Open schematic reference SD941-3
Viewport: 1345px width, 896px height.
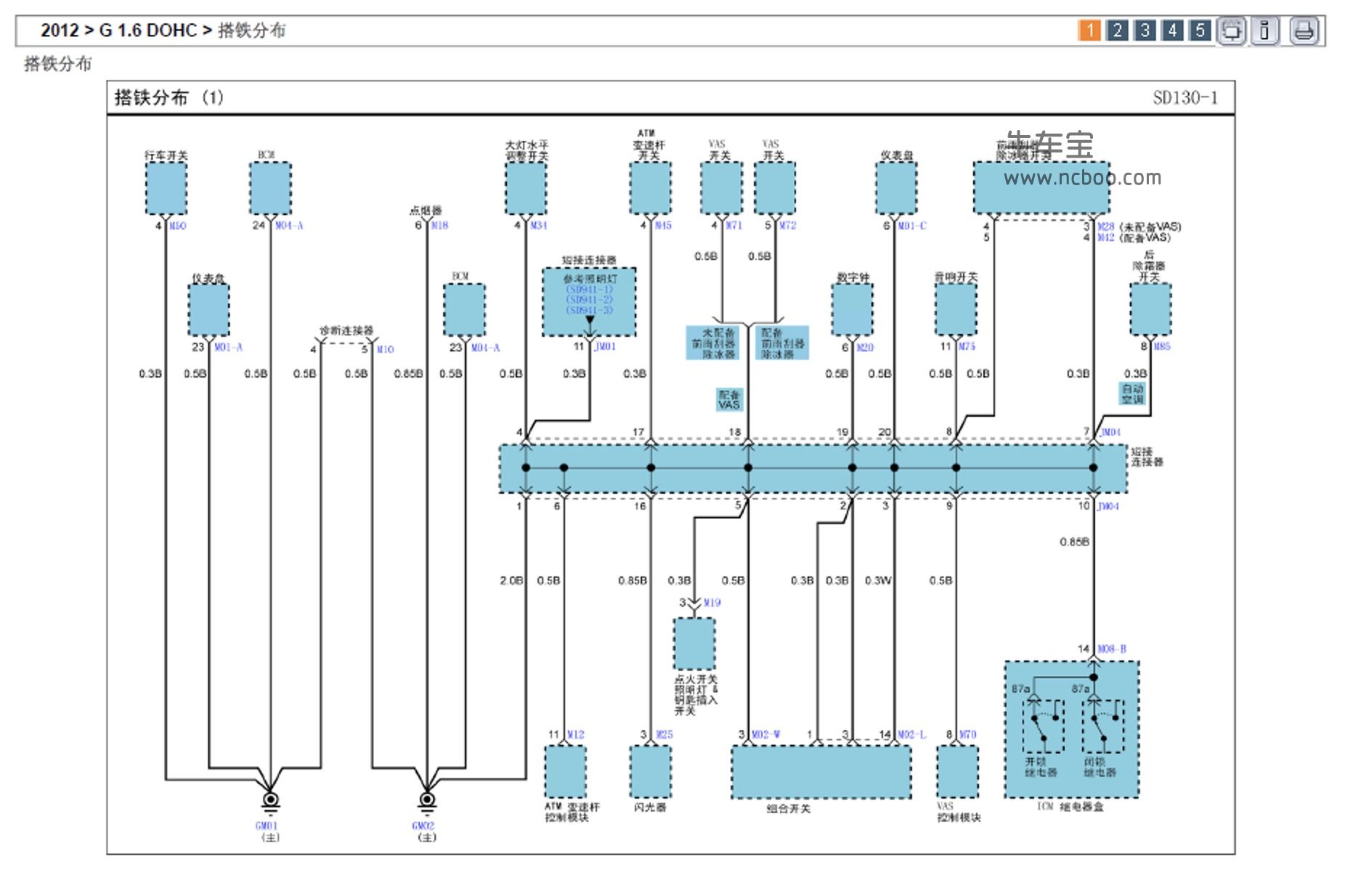(x=590, y=310)
